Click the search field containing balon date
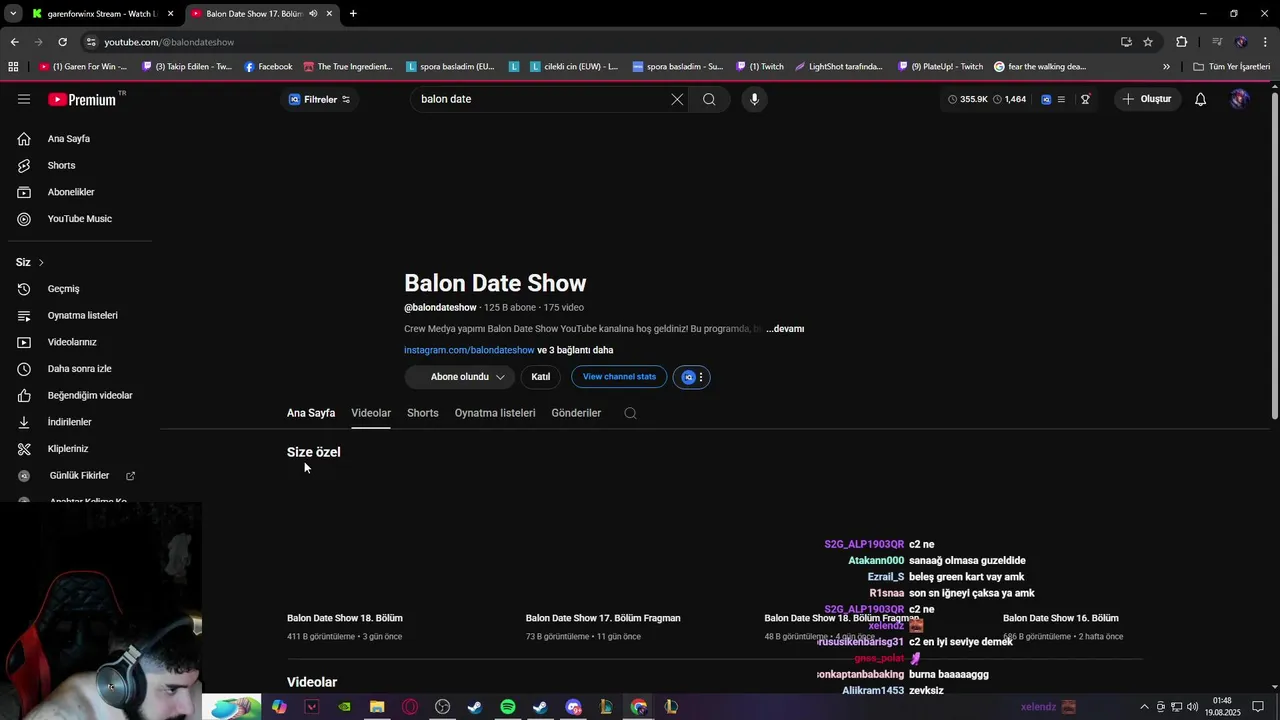1280x720 pixels. [x=540, y=99]
